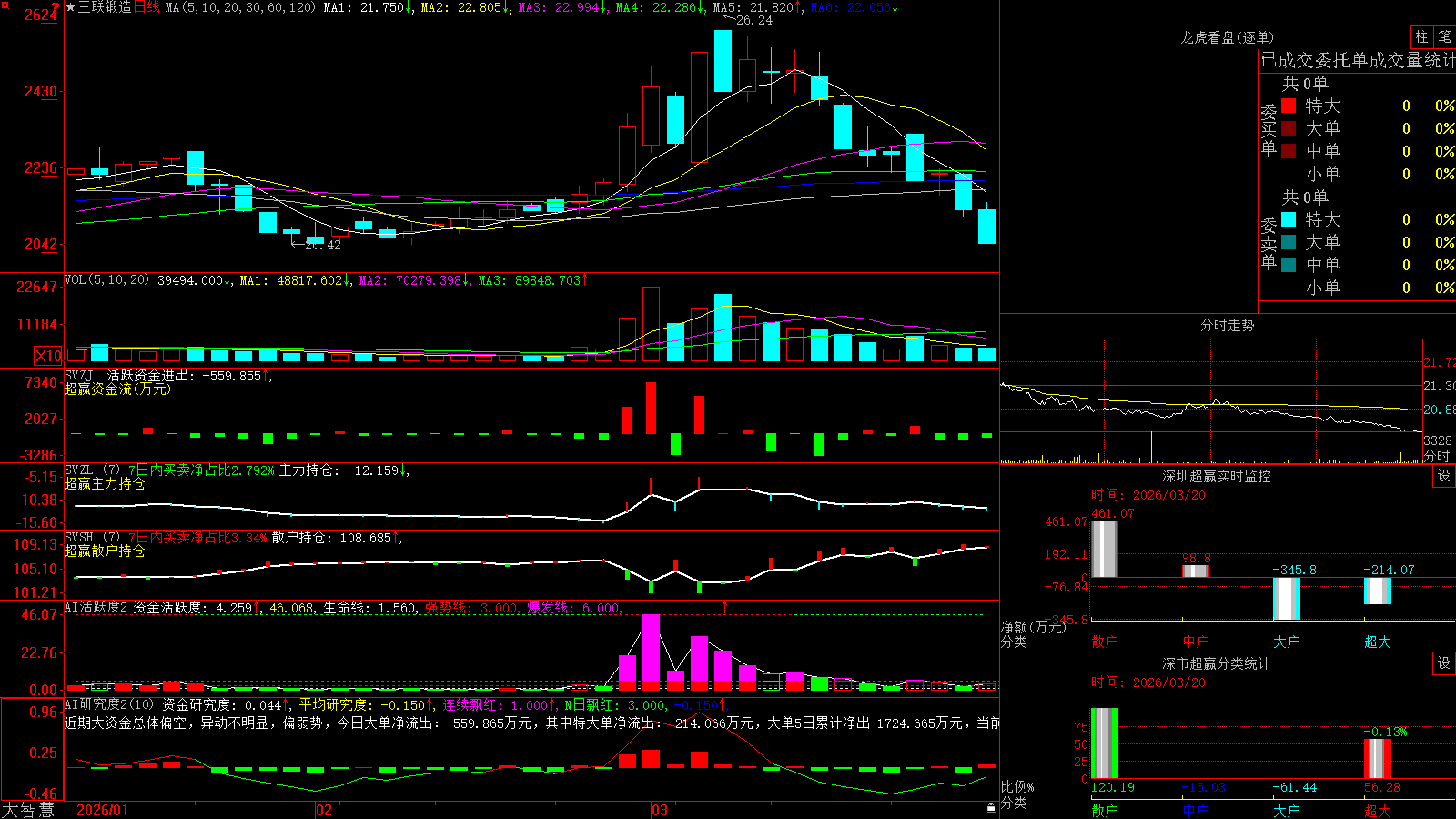The width and height of the screenshot is (1456, 819).
Task: Click the 委买单 vertical label
Action: (x=1269, y=129)
